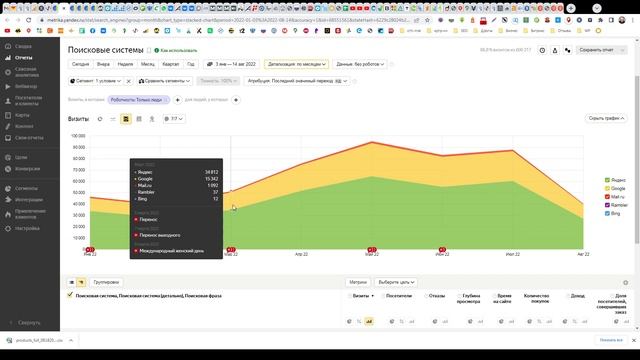The image size is (640, 360).
Task: Open the arrow next to Сохранить отчет
Action: tap(623, 50)
